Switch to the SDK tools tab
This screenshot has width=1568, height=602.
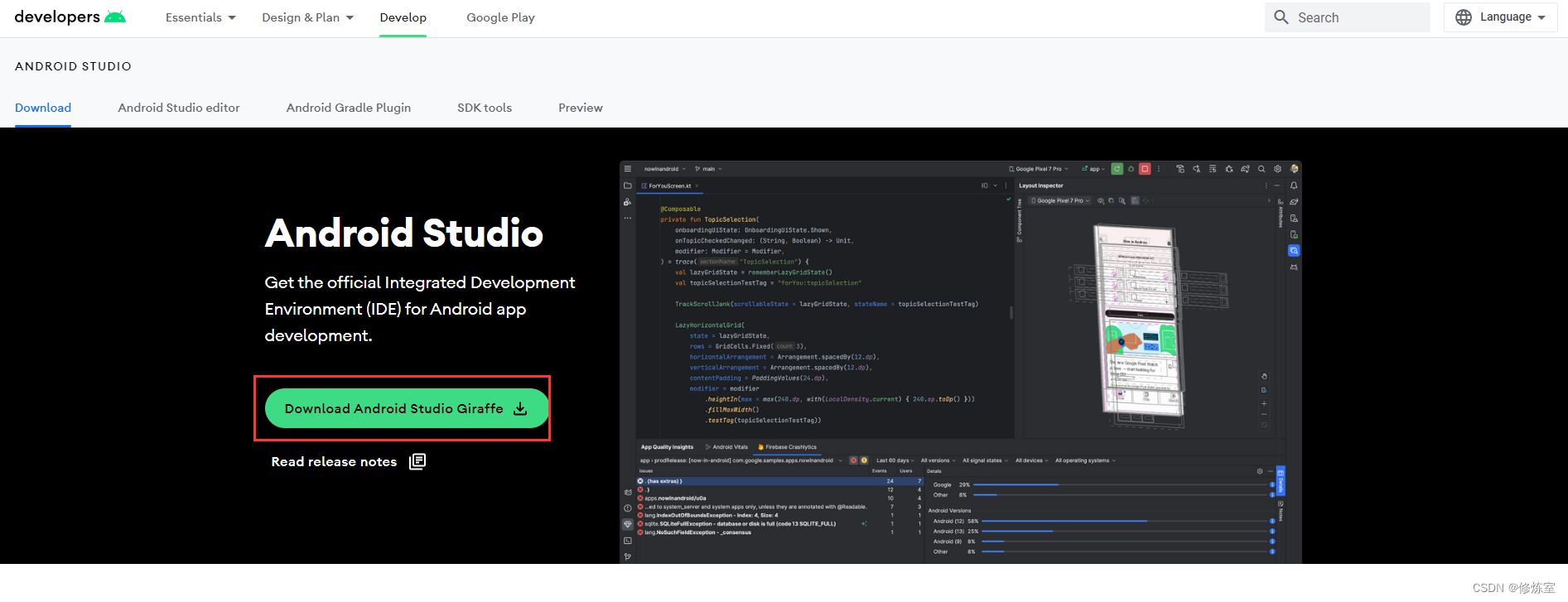coord(485,108)
